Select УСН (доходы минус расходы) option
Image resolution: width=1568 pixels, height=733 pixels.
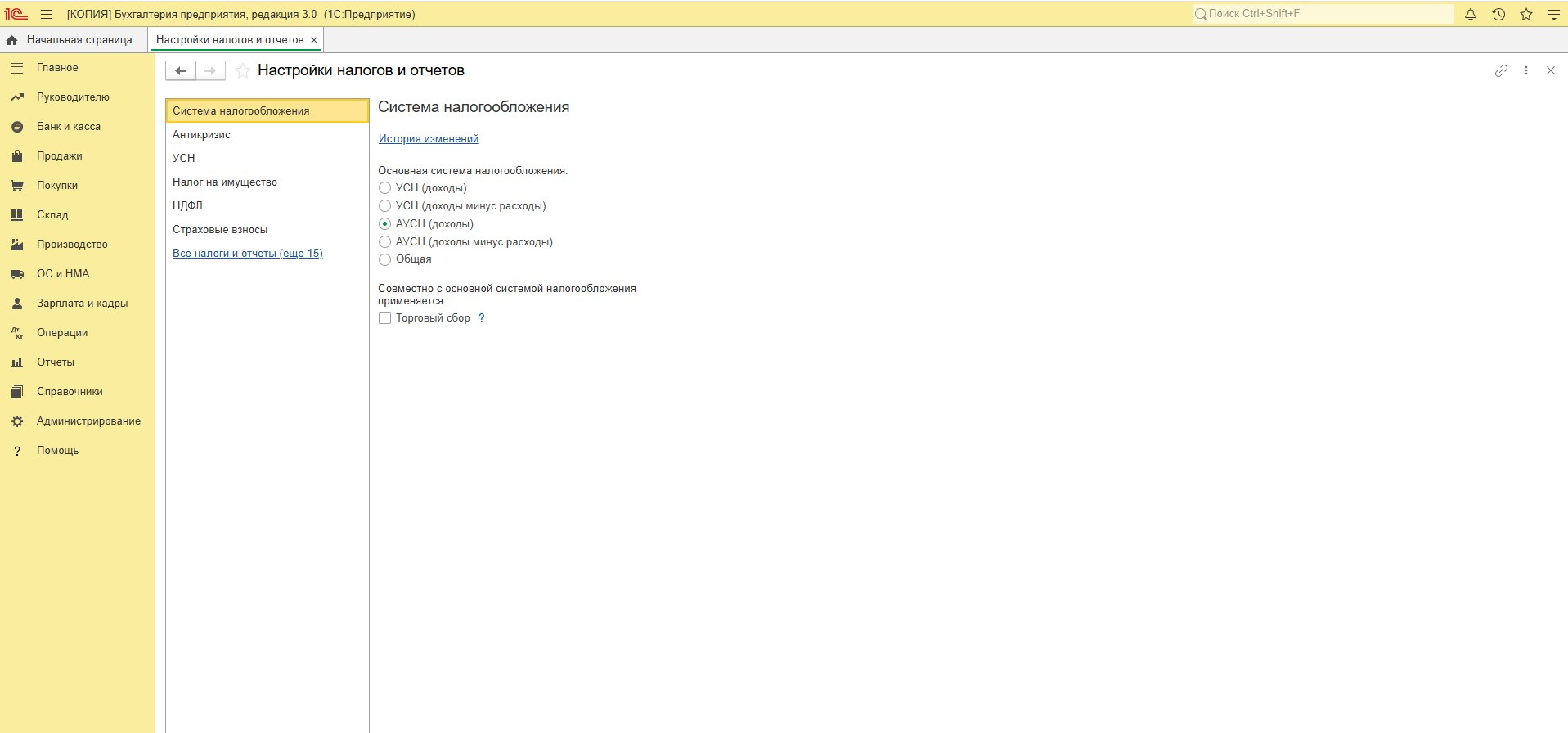coord(384,206)
